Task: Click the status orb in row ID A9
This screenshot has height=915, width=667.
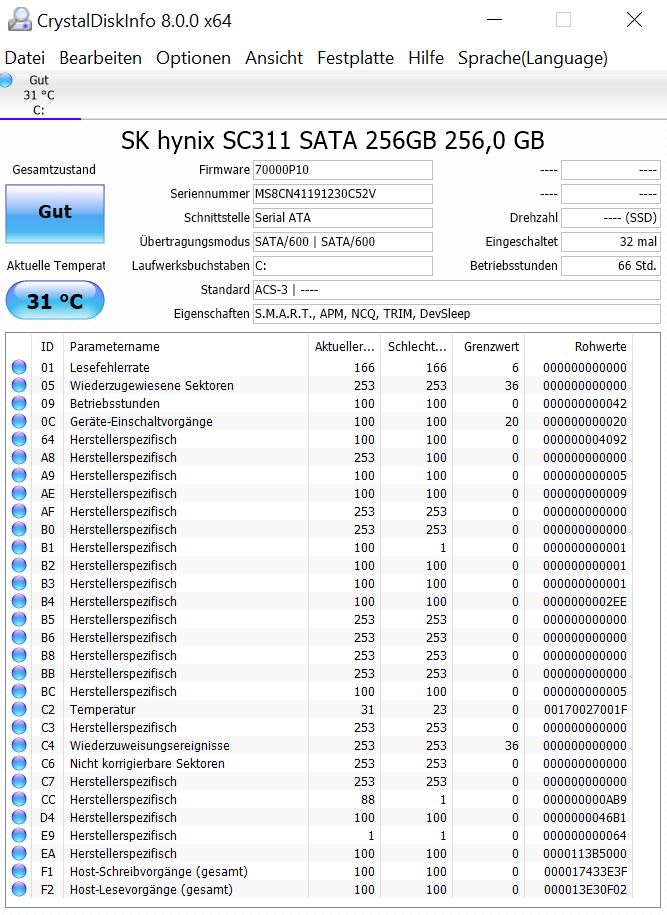Action: [19, 476]
